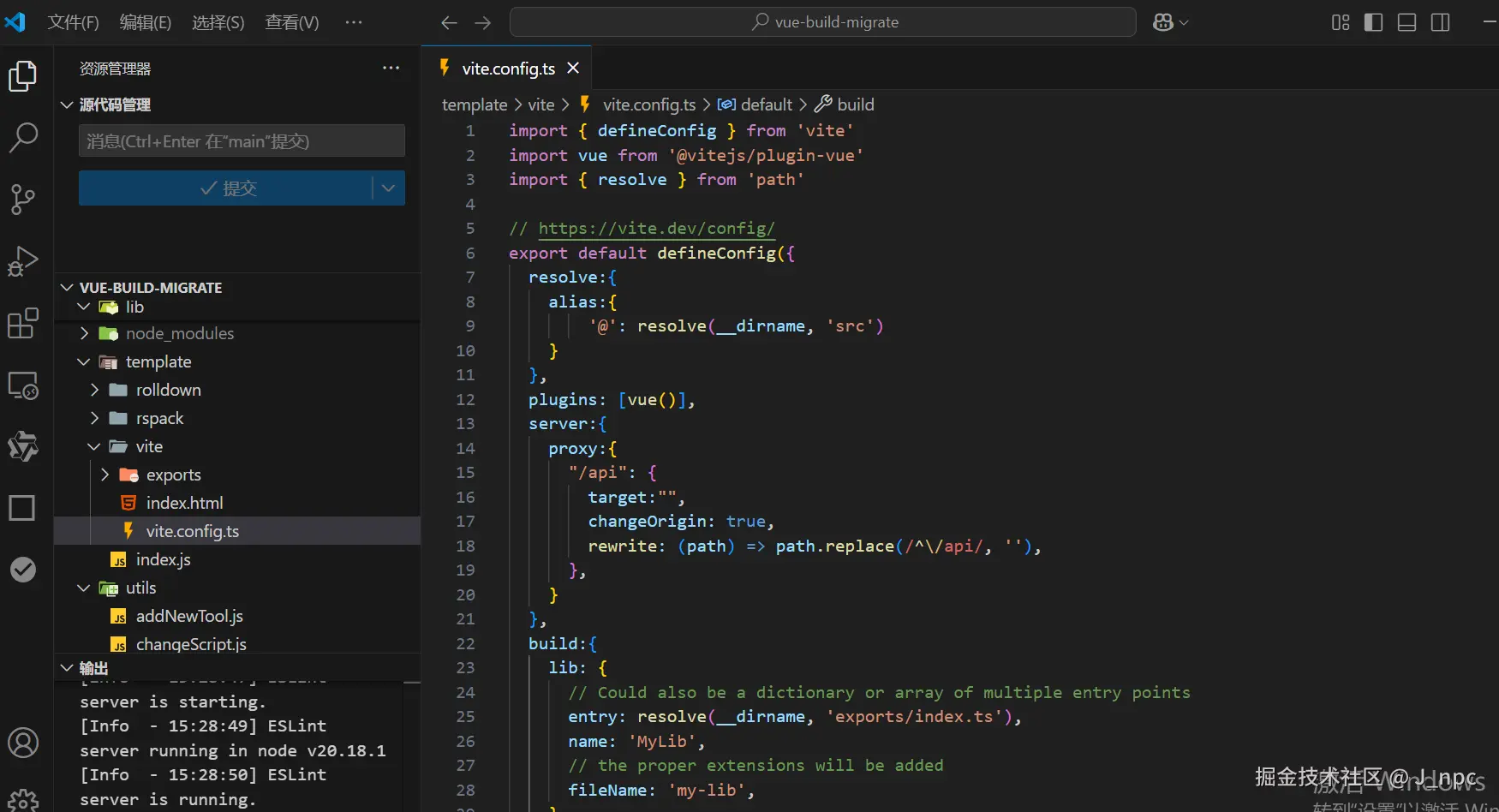Toggle the bottom panel layout button
The height and width of the screenshot is (812, 1499).
[x=1406, y=22]
